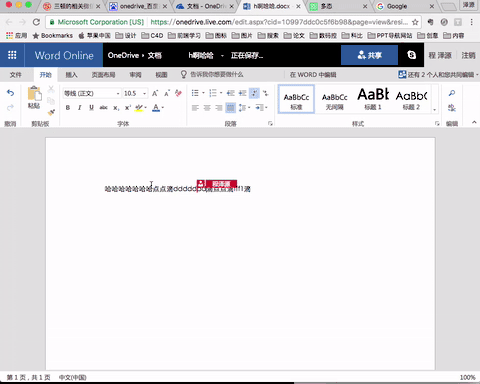Viewport: 480px width, 384px height.
Task: Open the app launcher grid icon
Action: pos(12,55)
